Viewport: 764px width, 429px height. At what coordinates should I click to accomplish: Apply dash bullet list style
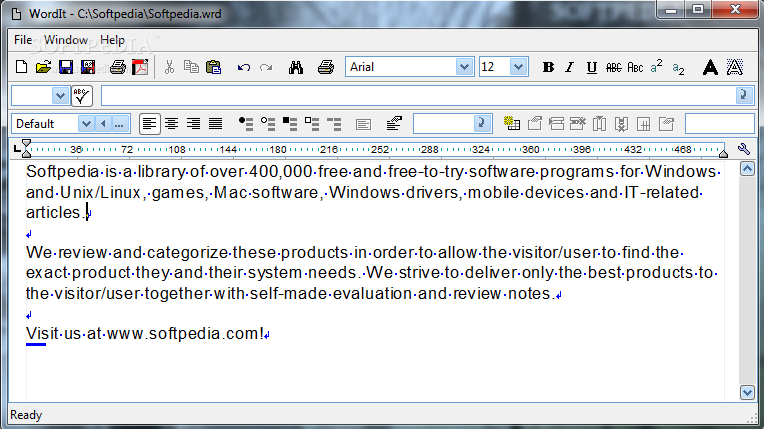click(334, 123)
